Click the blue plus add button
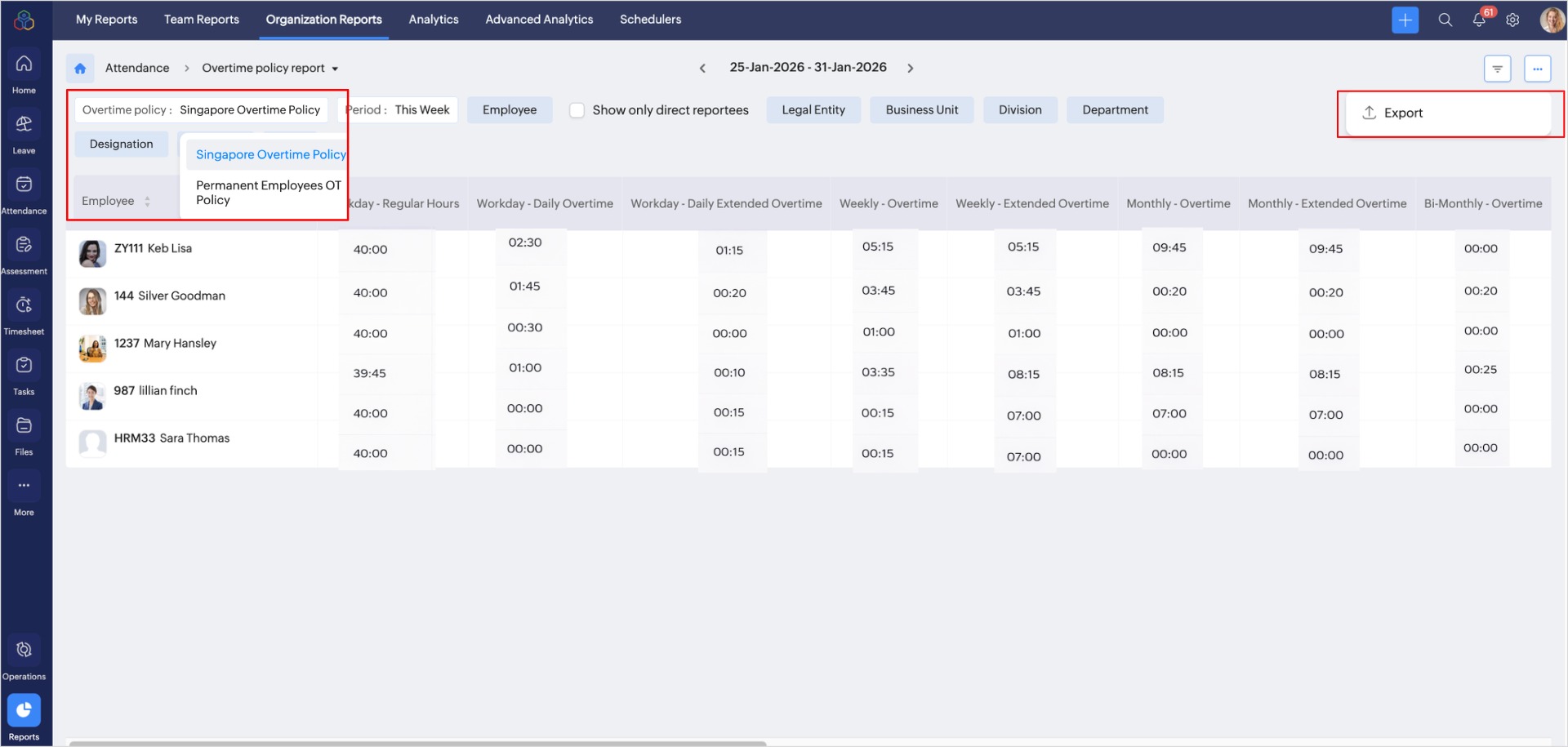 pyautogui.click(x=1405, y=20)
